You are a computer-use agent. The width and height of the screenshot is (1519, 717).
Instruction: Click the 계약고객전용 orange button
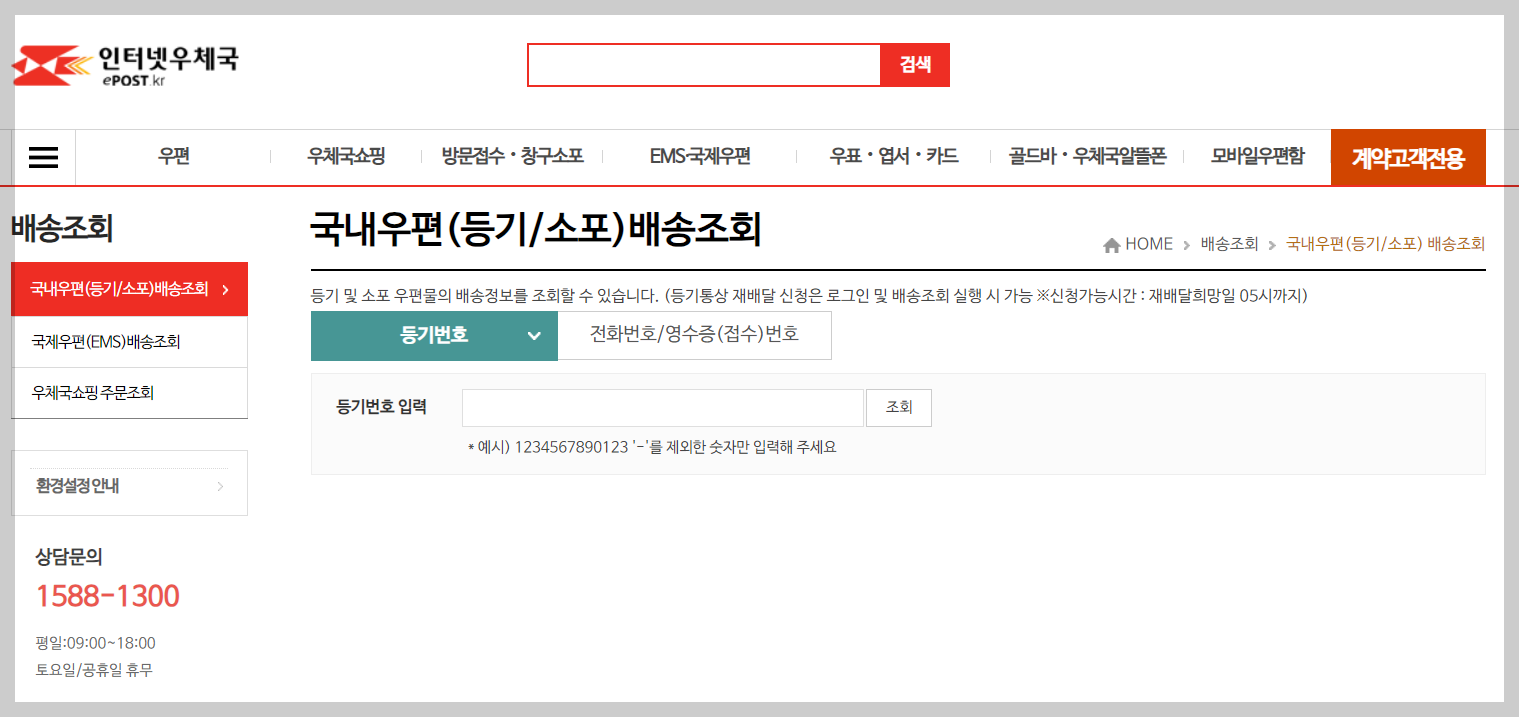[x=1407, y=157]
